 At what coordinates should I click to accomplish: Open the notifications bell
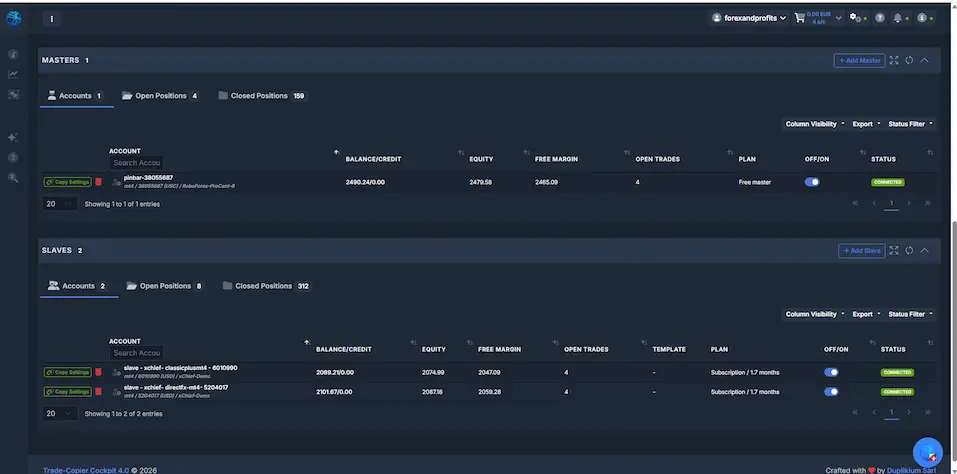[x=897, y=18]
